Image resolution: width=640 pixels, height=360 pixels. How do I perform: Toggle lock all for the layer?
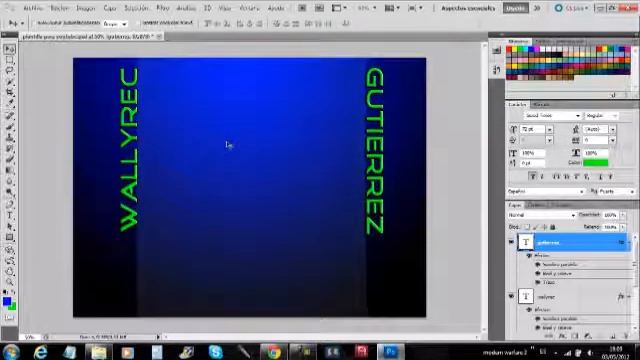click(x=553, y=227)
